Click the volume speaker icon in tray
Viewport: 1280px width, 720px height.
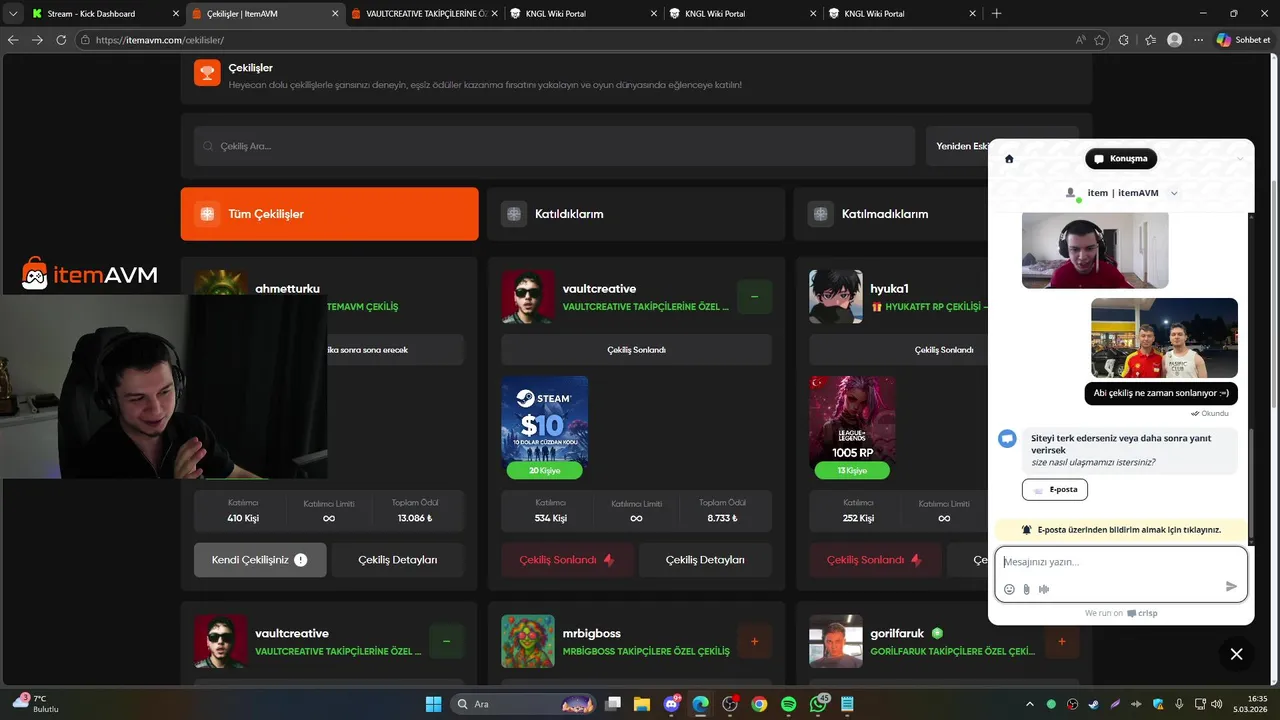coord(1217,704)
